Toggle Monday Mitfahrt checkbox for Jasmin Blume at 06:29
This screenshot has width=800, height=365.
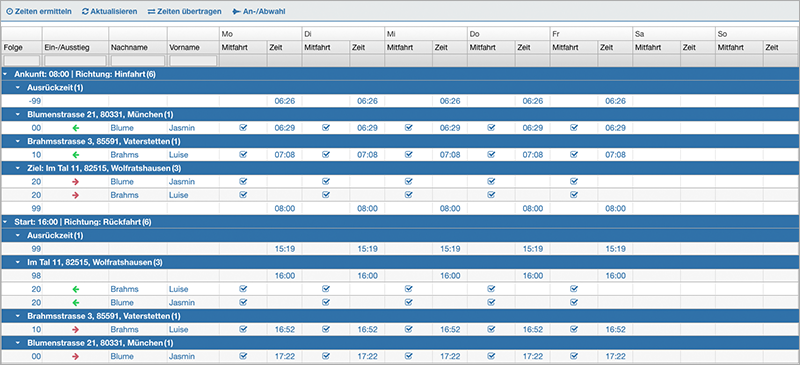coord(243,128)
